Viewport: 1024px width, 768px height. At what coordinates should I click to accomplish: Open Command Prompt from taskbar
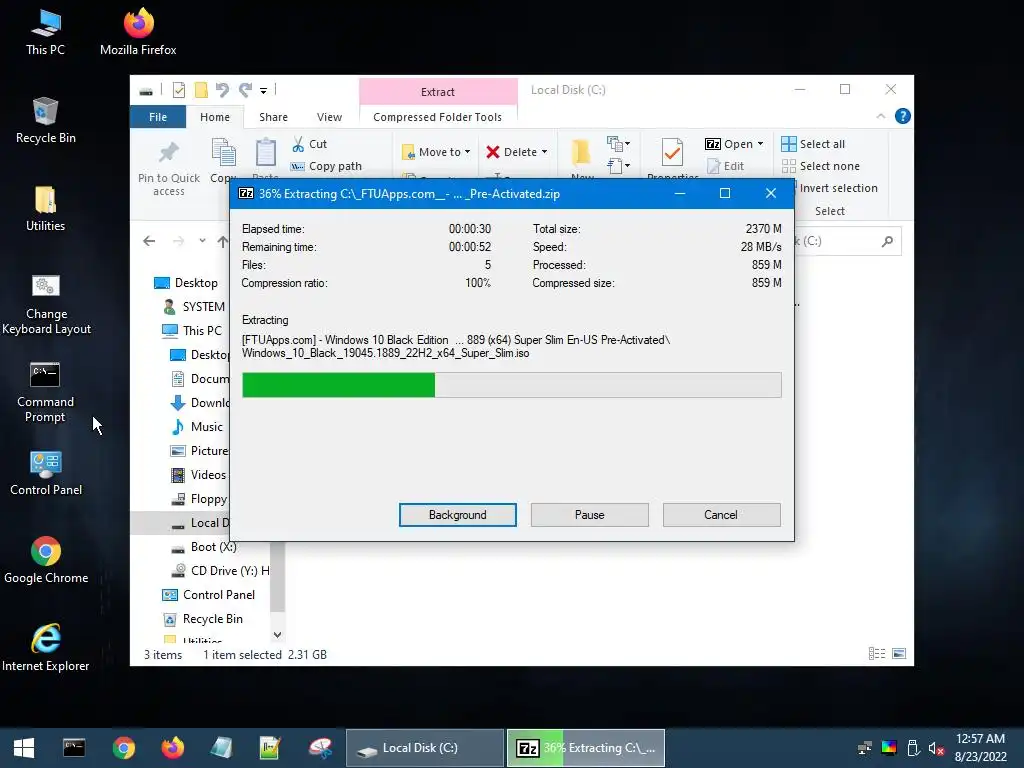click(74, 748)
